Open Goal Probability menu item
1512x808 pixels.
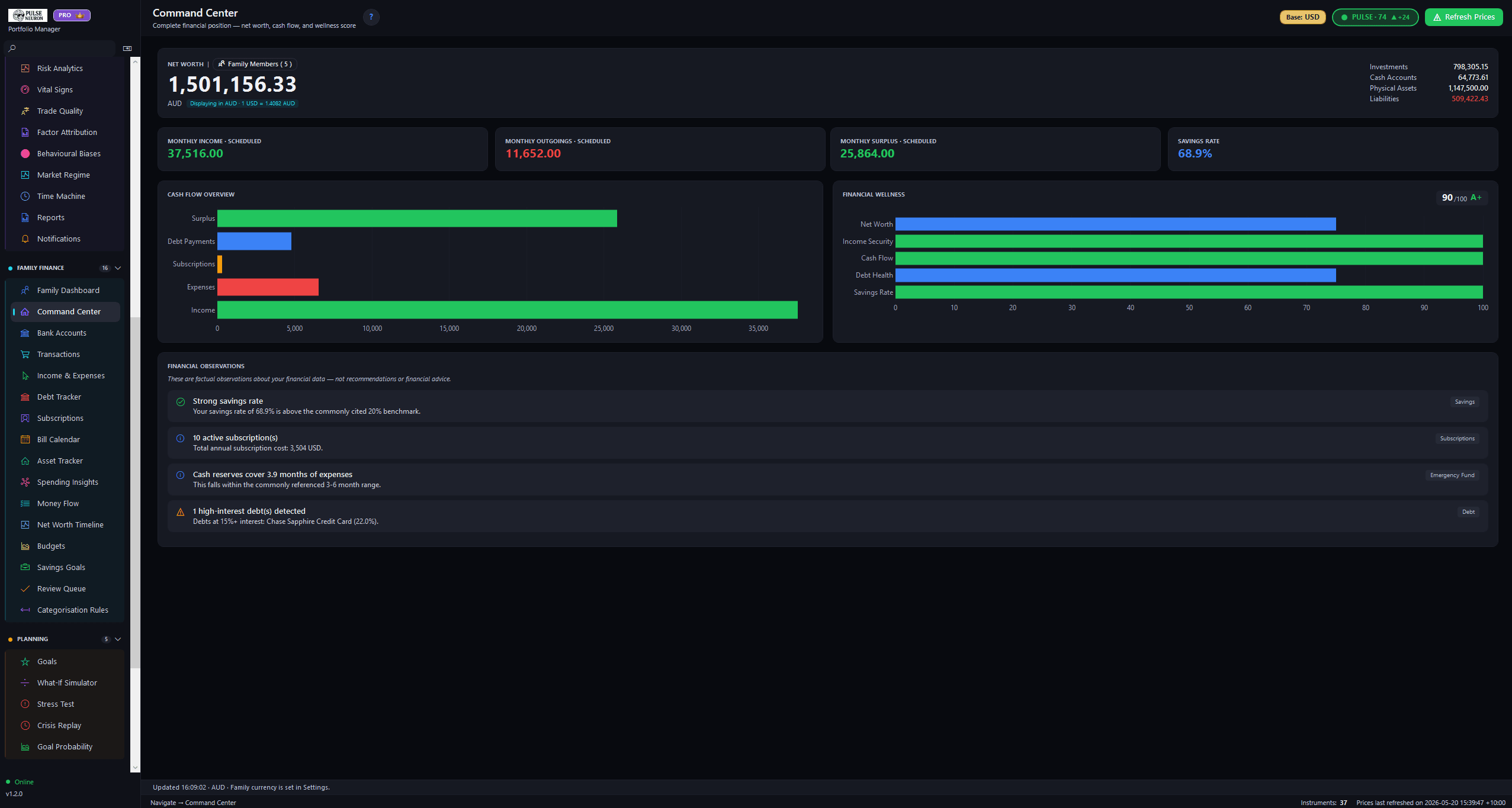65,746
